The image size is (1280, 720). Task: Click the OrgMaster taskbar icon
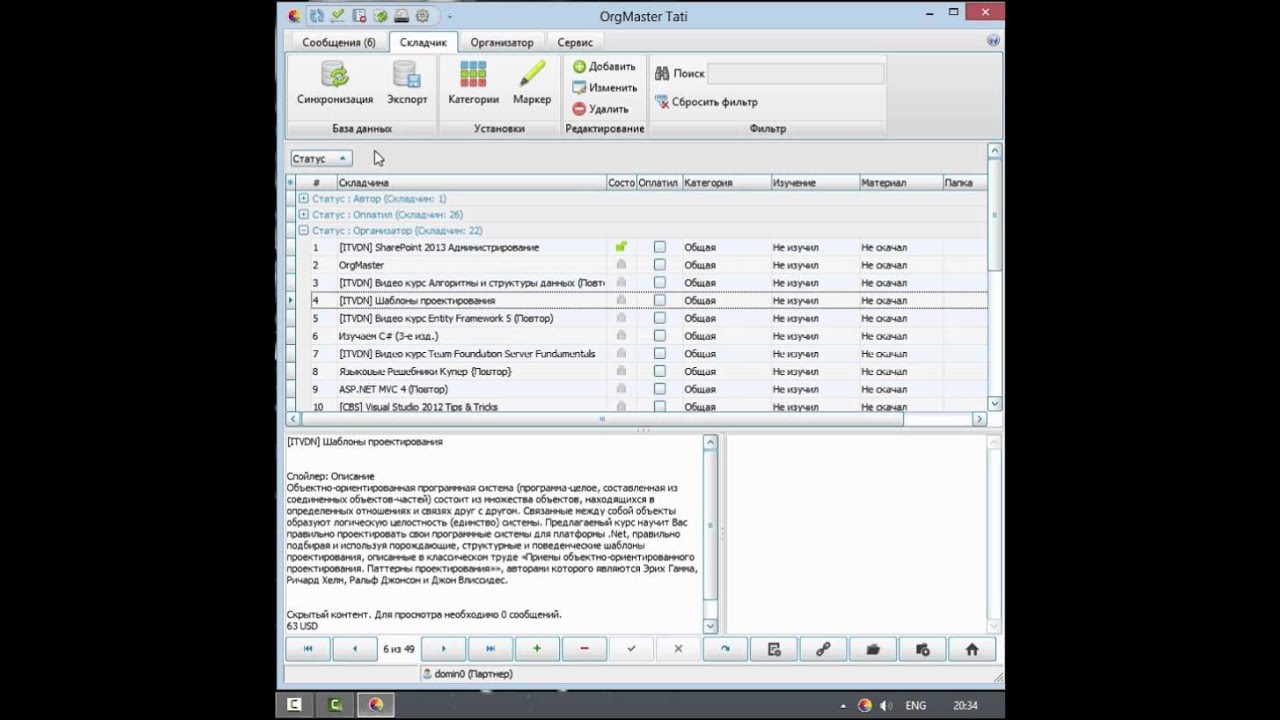coord(375,705)
